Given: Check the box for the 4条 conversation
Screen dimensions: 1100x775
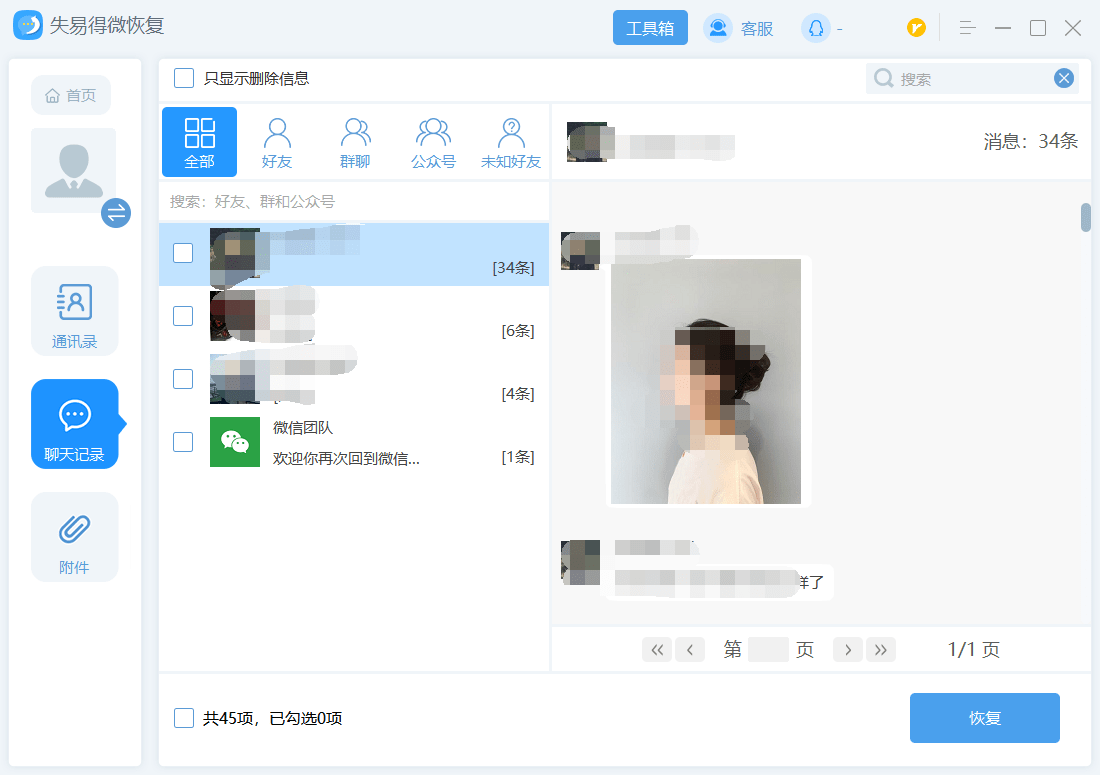Looking at the screenshot, I should 183,379.
